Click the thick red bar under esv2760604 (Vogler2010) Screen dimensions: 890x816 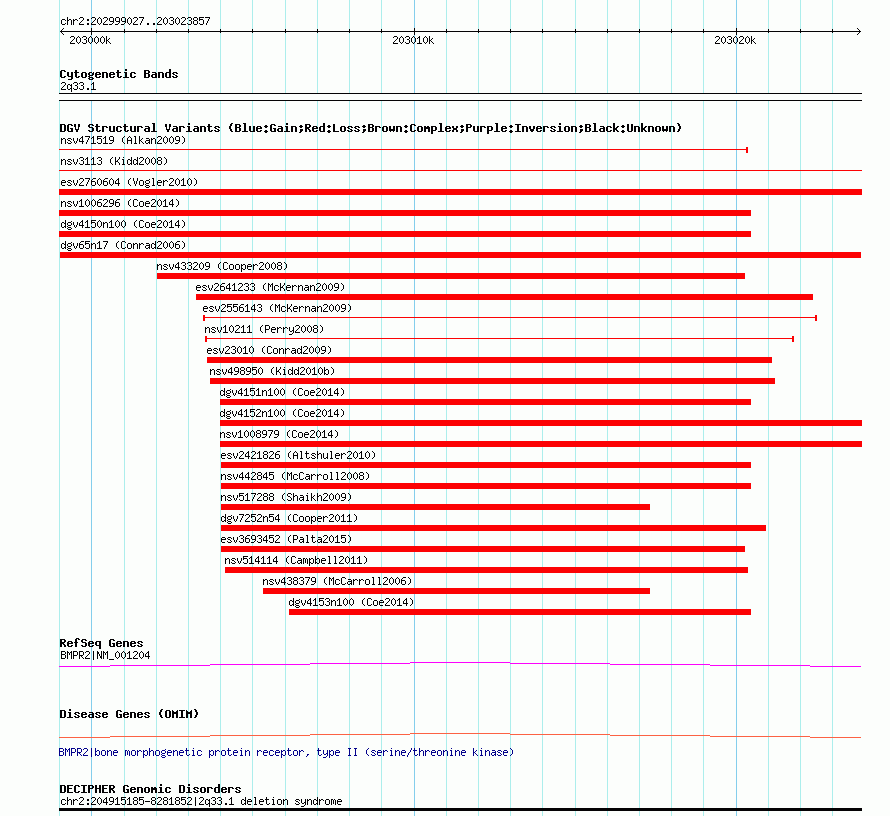(x=460, y=192)
